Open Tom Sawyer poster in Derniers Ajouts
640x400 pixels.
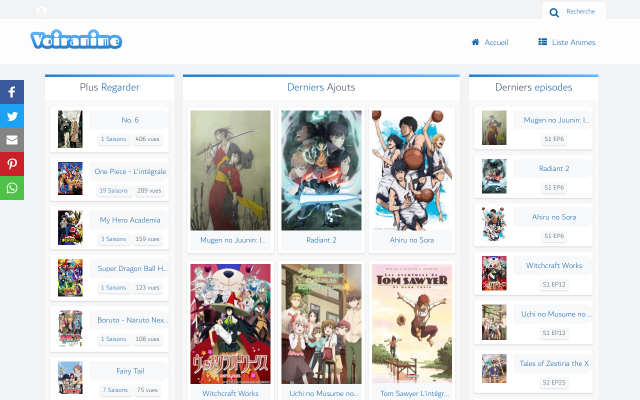click(412, 324)
